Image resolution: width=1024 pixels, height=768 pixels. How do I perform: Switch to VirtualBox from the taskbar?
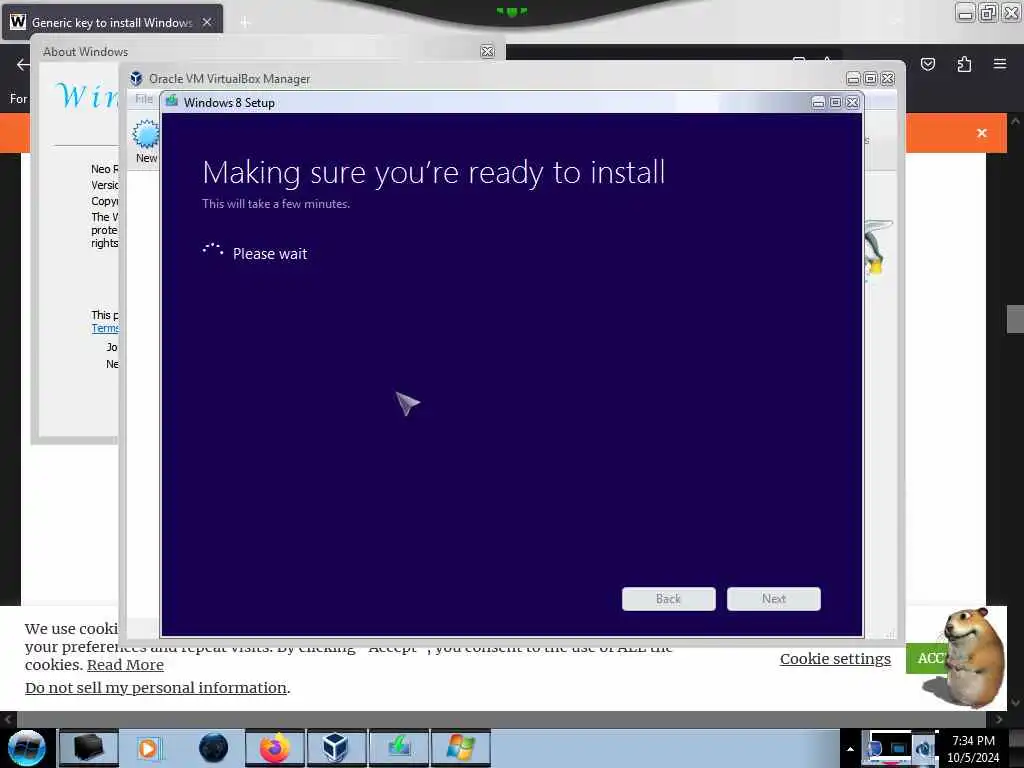point(336,748)
